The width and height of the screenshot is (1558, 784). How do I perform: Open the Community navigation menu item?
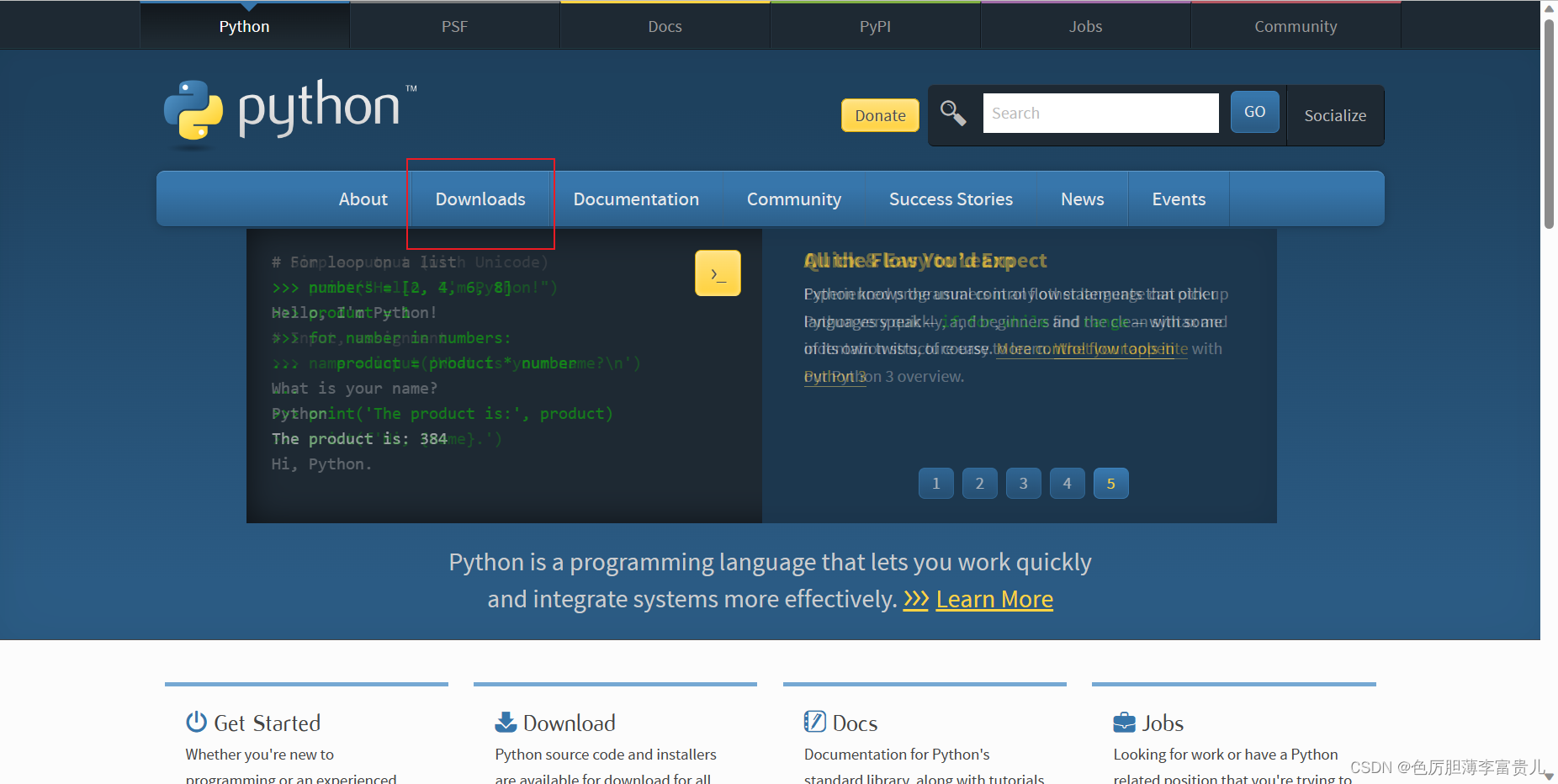(x=794, y=199)
